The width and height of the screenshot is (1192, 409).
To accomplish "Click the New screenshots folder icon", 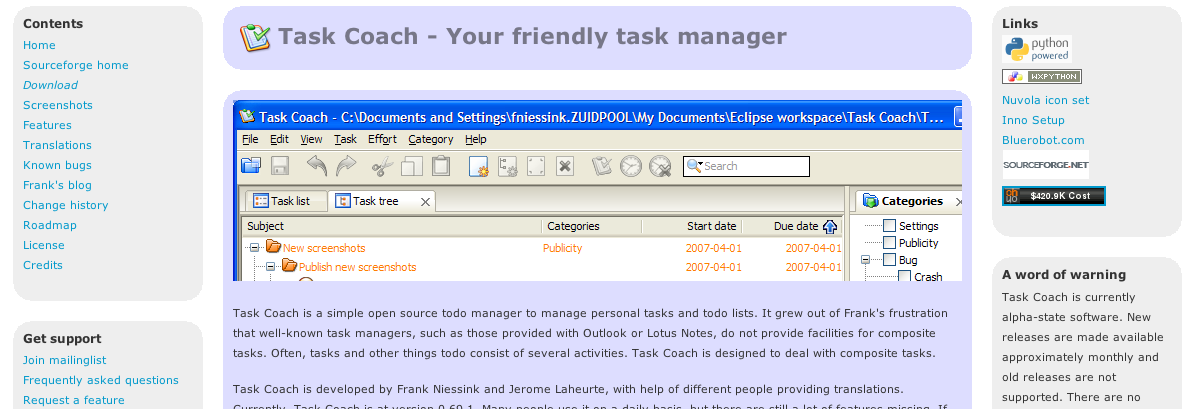I will coord(274,246).
